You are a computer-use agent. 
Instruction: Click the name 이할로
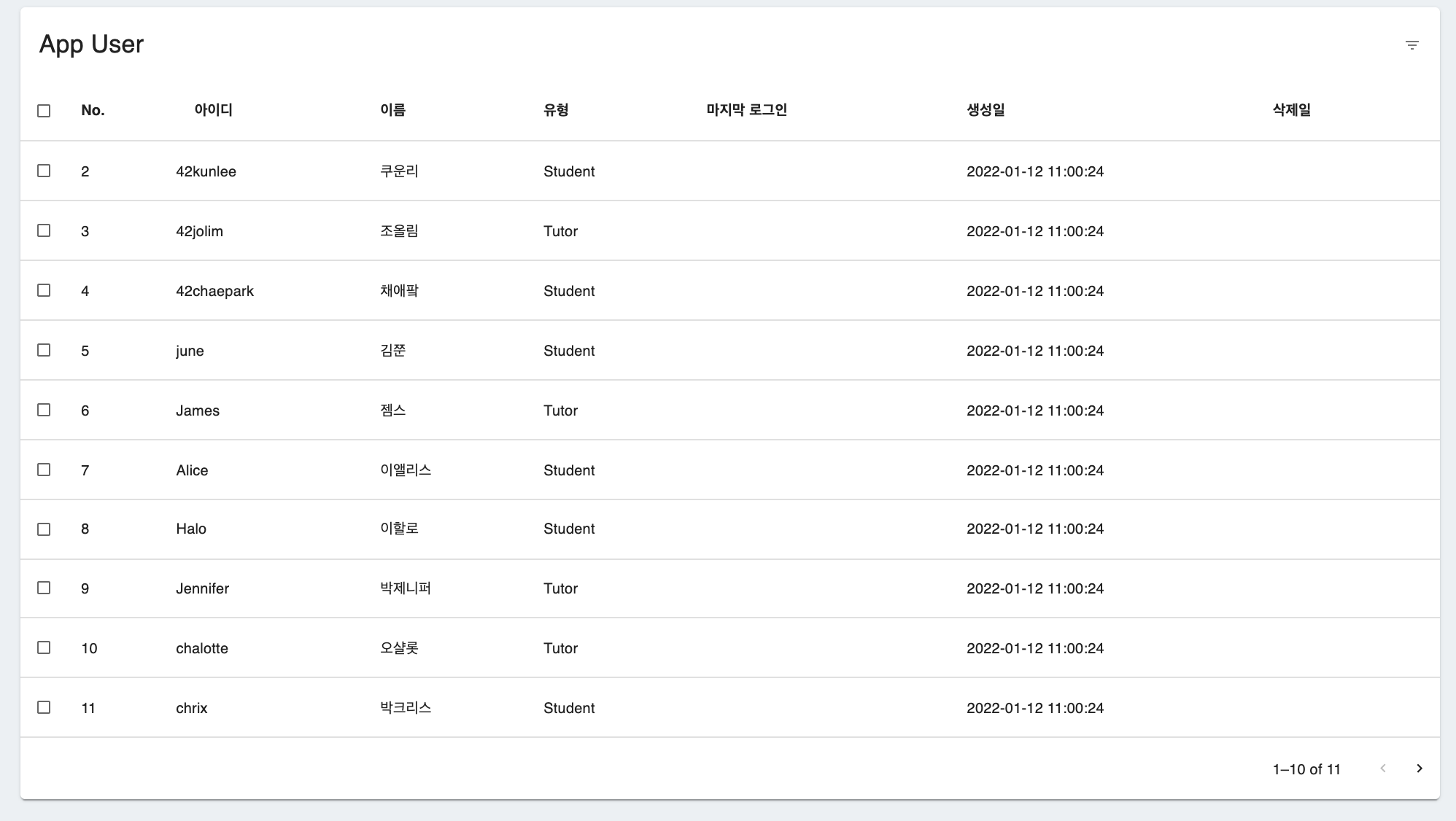pos(399,528)
